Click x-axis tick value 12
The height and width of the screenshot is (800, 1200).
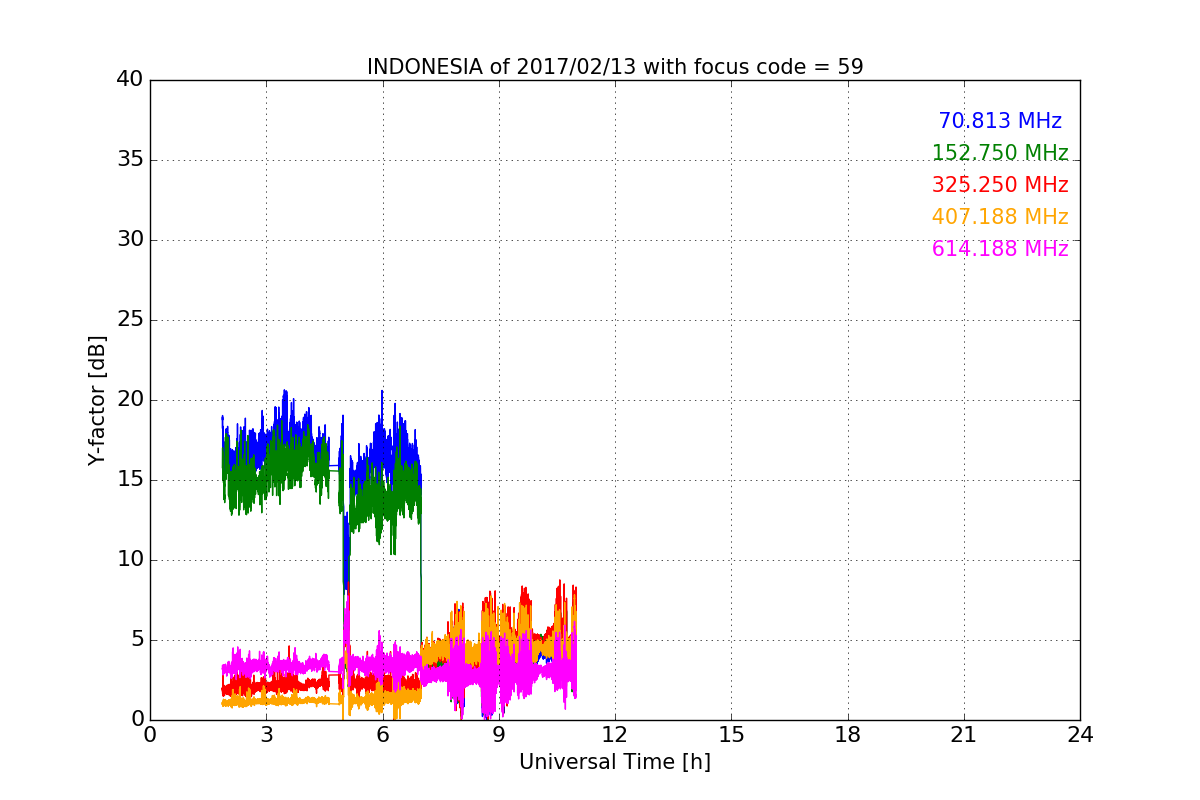click(615, 735)
